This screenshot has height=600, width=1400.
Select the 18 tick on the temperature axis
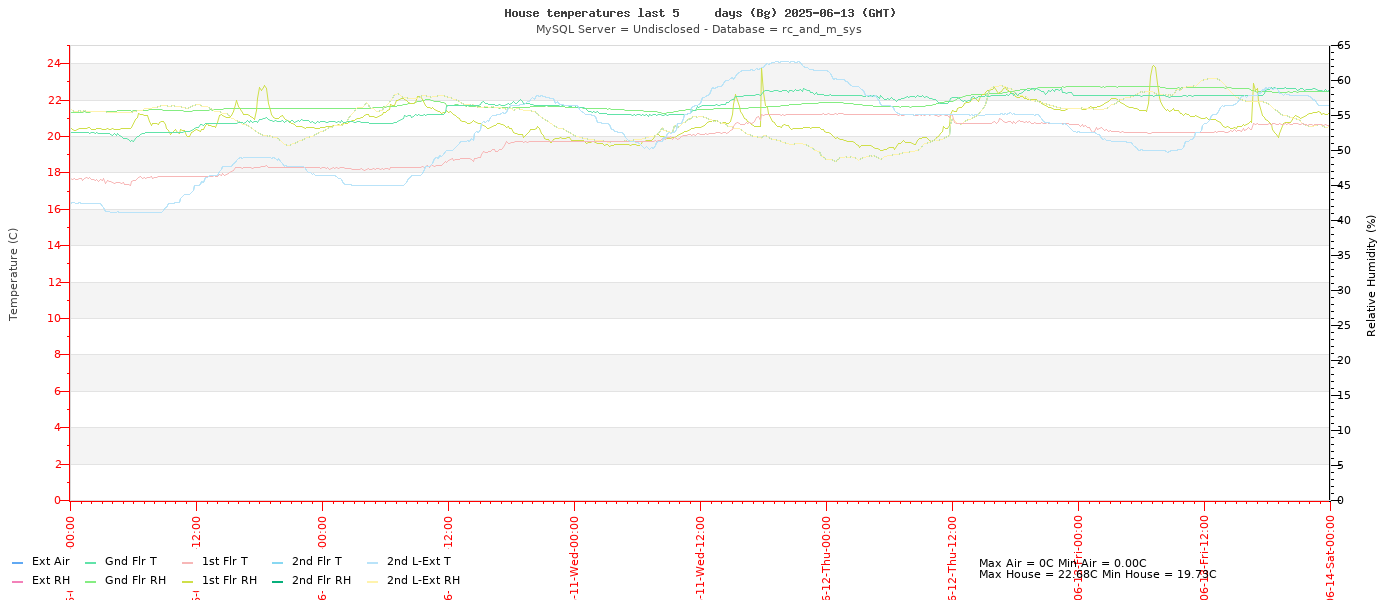point(54,173)
